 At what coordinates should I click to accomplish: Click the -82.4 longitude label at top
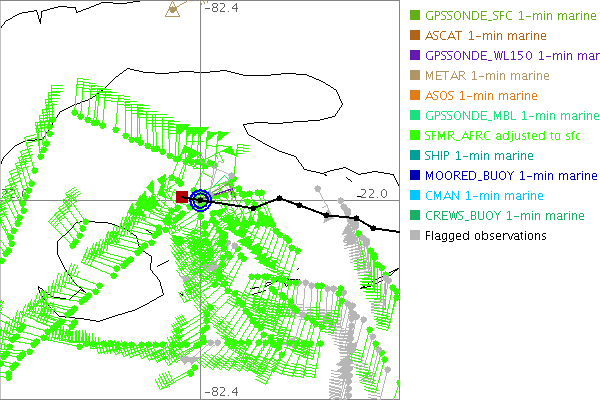click(x=221, y=8)
